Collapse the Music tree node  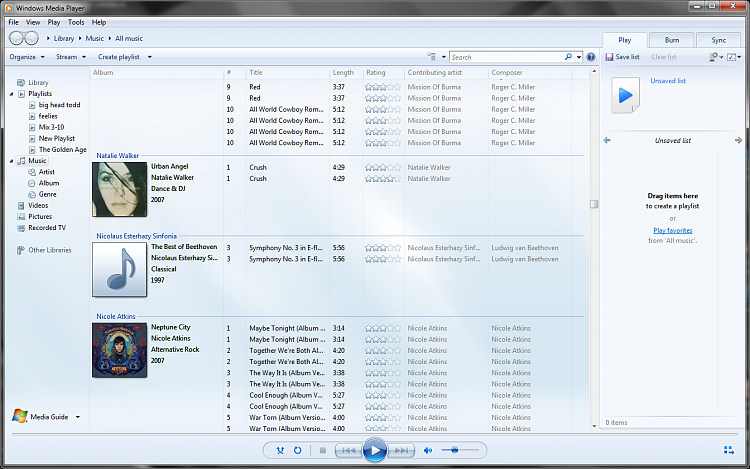pyautogui.click(x=11, y=161)
